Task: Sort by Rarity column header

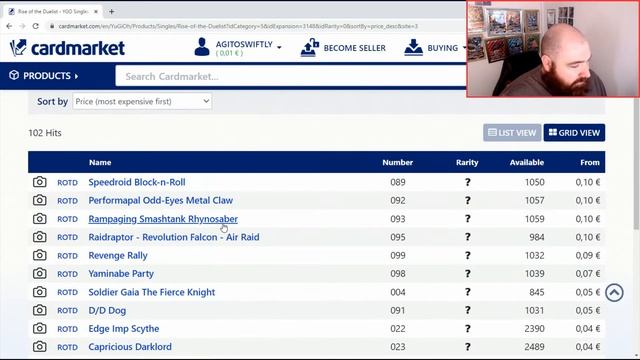Action: 467,162
